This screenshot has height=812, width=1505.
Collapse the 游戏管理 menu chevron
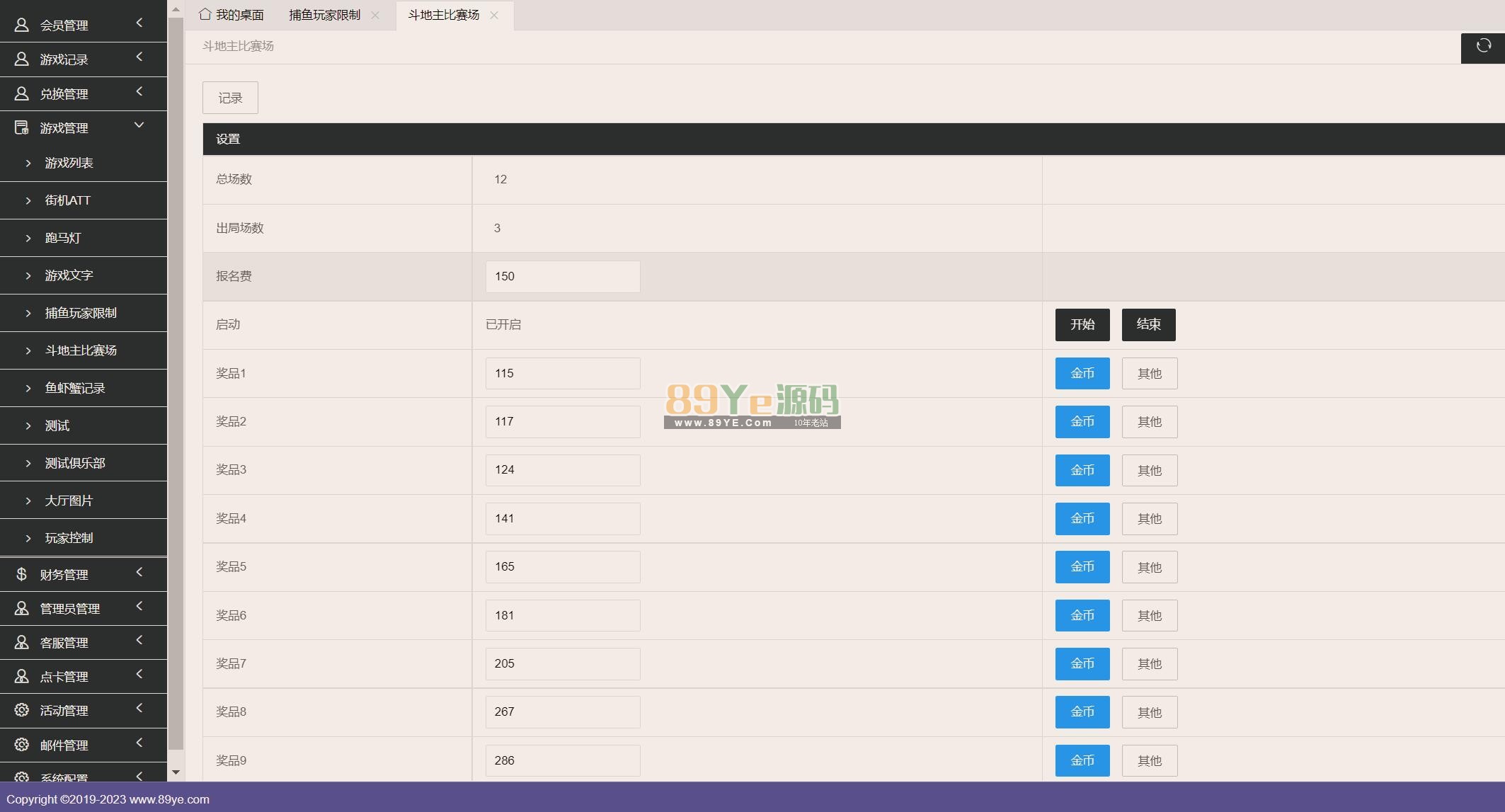139,125
